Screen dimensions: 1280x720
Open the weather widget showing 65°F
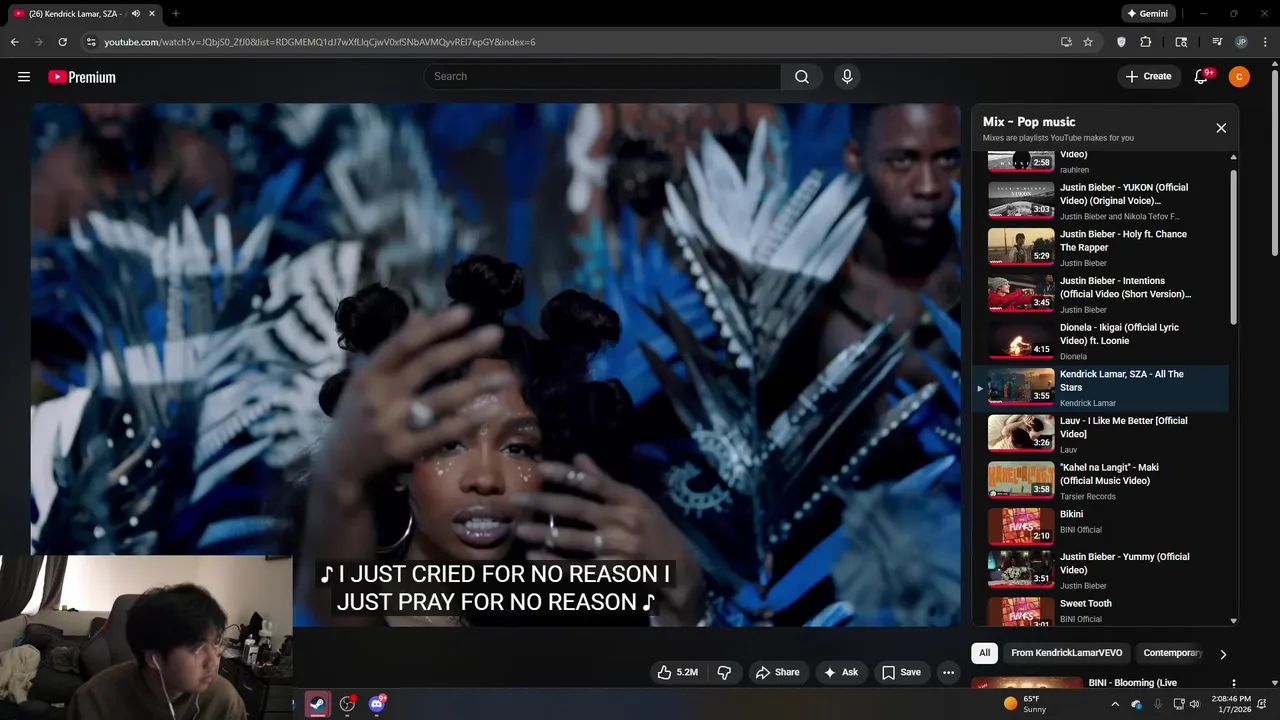(1025, 704)
